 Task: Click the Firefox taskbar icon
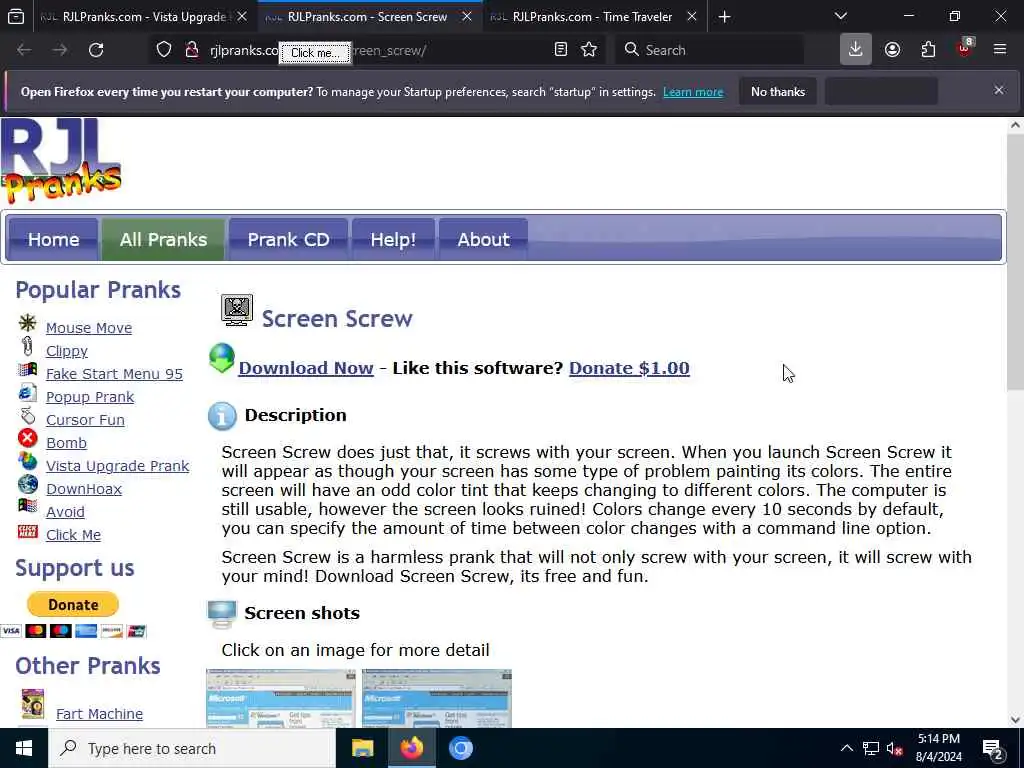(x=411, y=748)
